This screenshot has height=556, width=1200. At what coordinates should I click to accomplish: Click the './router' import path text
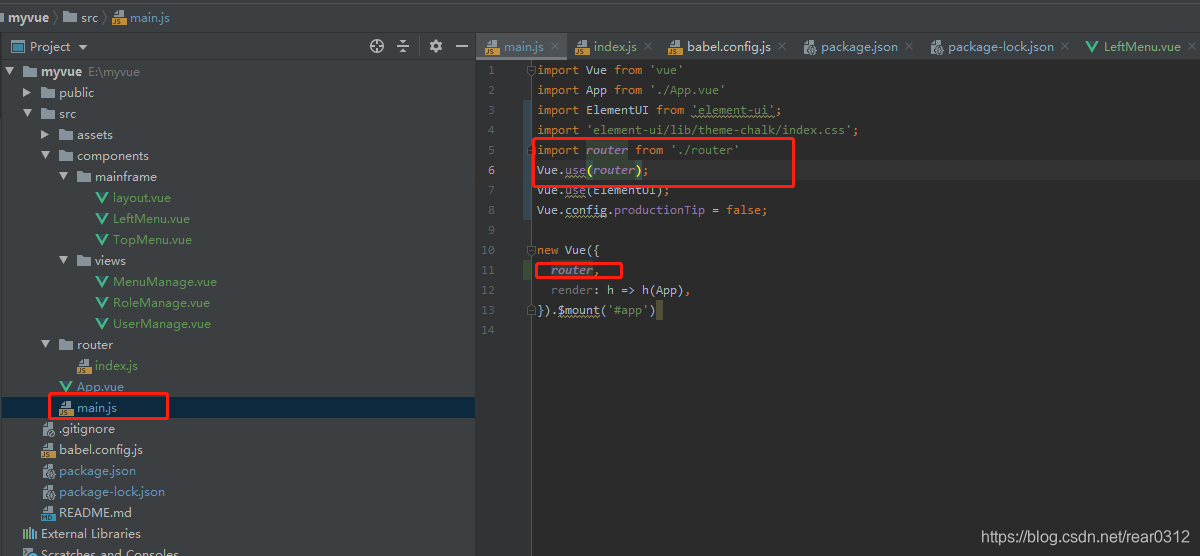coord(705,150)
